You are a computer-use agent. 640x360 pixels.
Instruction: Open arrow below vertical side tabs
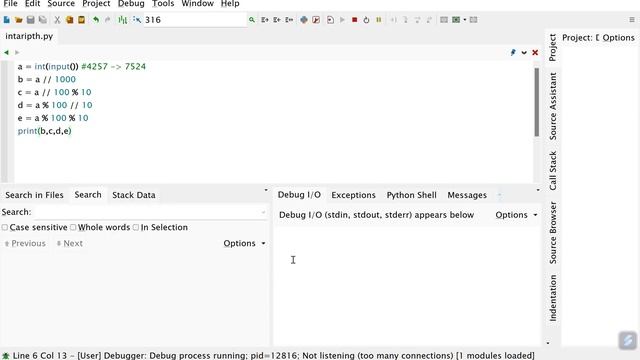[548, 343]
